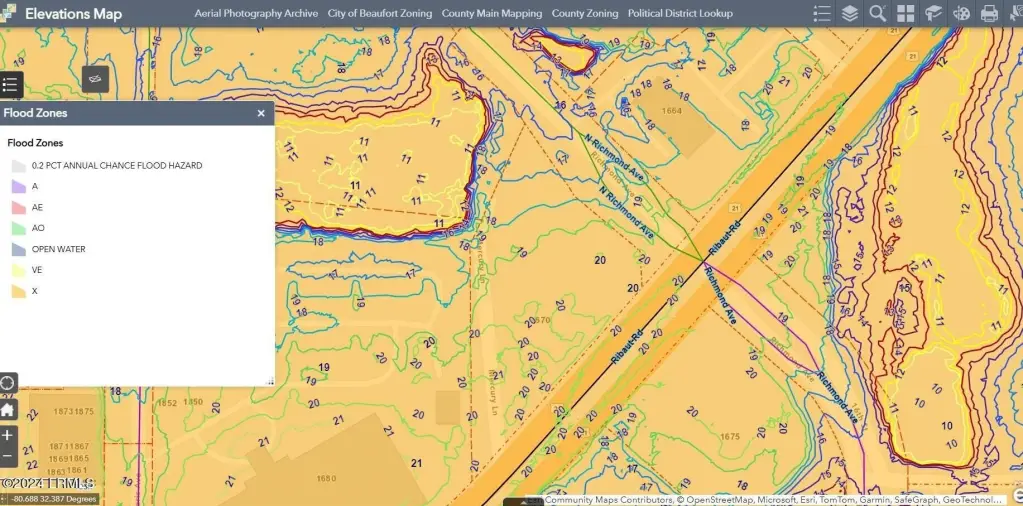Open the Basemap Gallery grid icon
The height and width of the screenshot is (506, 1023).
(906, 13)
